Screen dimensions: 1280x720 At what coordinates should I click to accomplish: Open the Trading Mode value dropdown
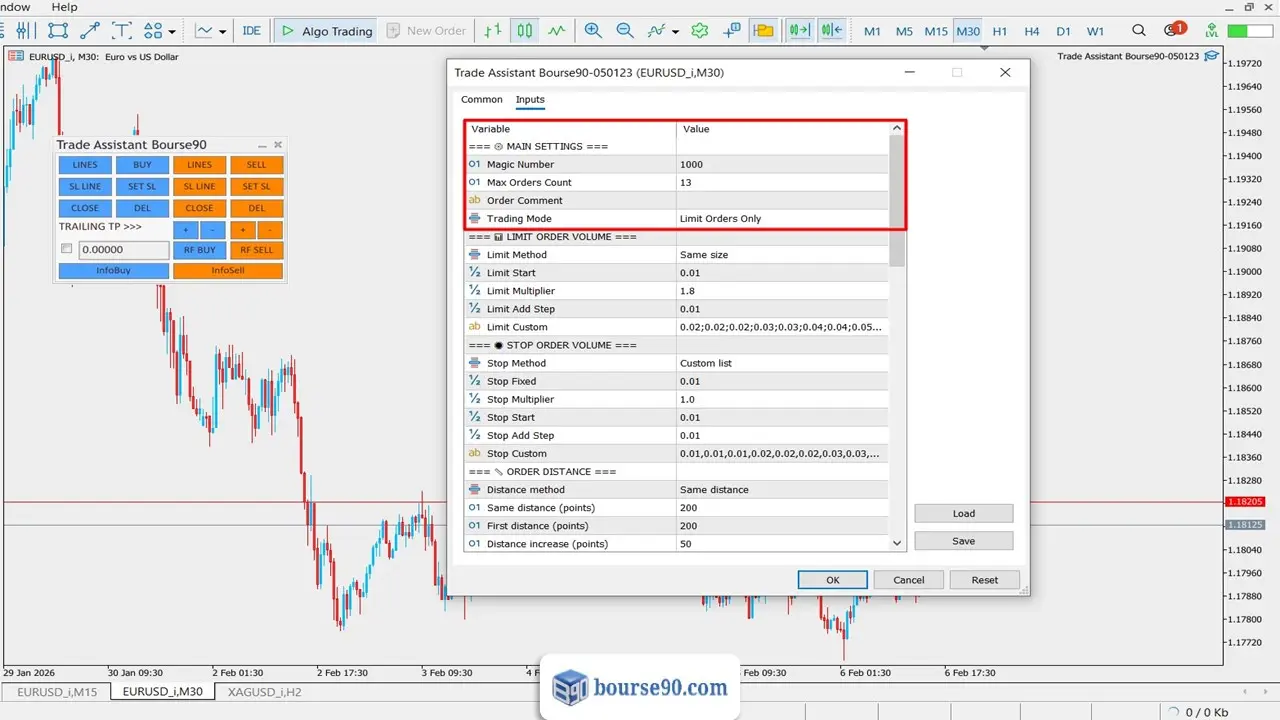pos(781,218)
